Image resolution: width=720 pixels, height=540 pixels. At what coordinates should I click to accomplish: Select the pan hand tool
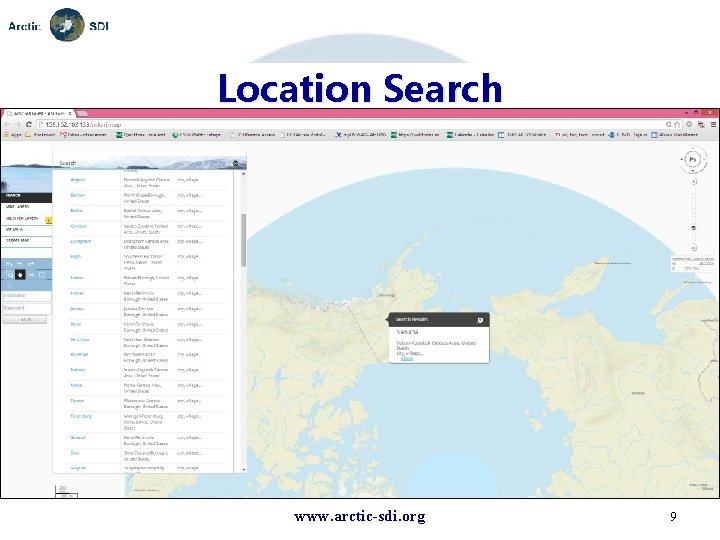(20, 275)
